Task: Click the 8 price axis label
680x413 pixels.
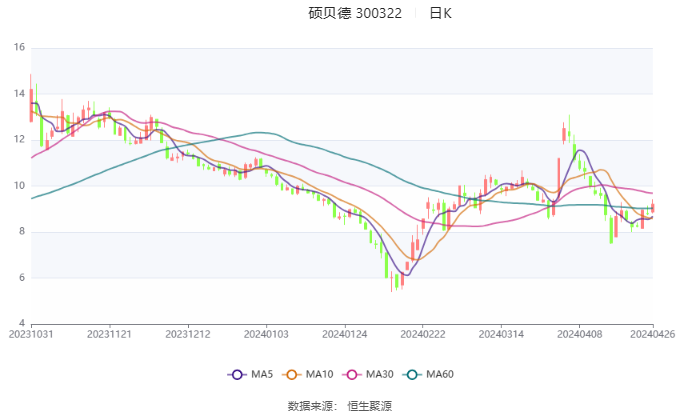Action: 22,232
